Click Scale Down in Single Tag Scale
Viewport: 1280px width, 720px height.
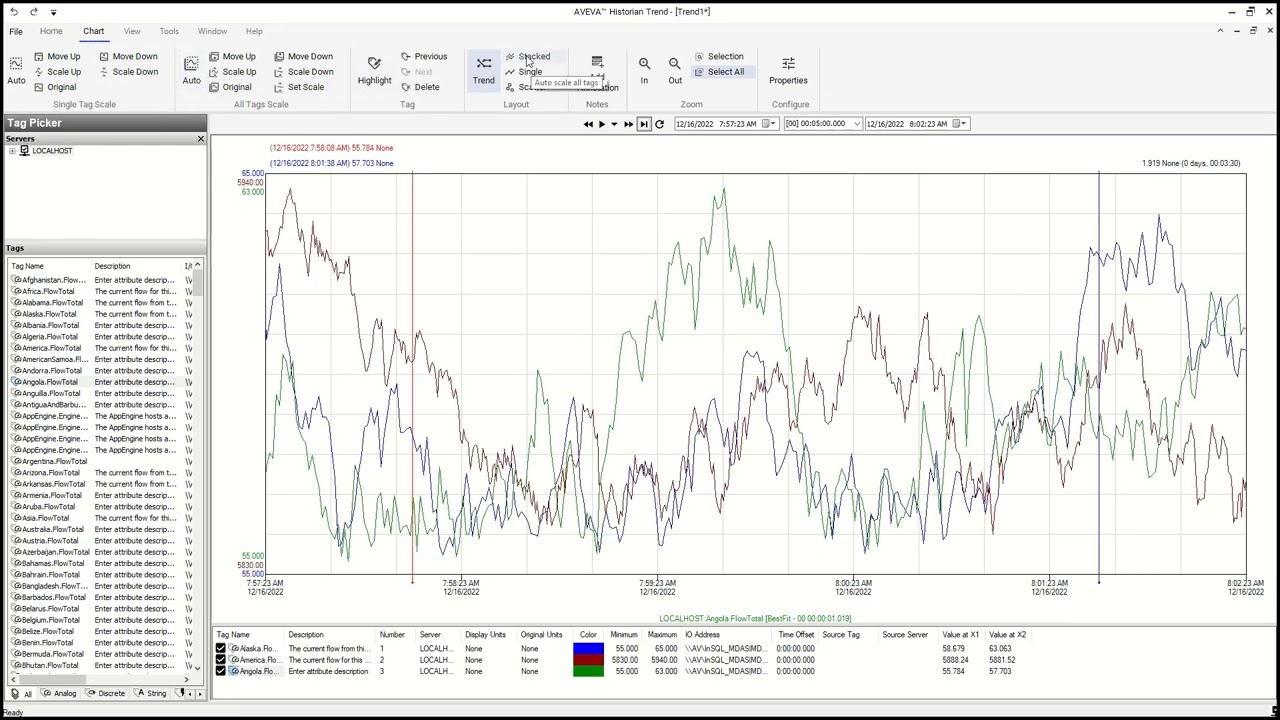(x=128, y=72)
